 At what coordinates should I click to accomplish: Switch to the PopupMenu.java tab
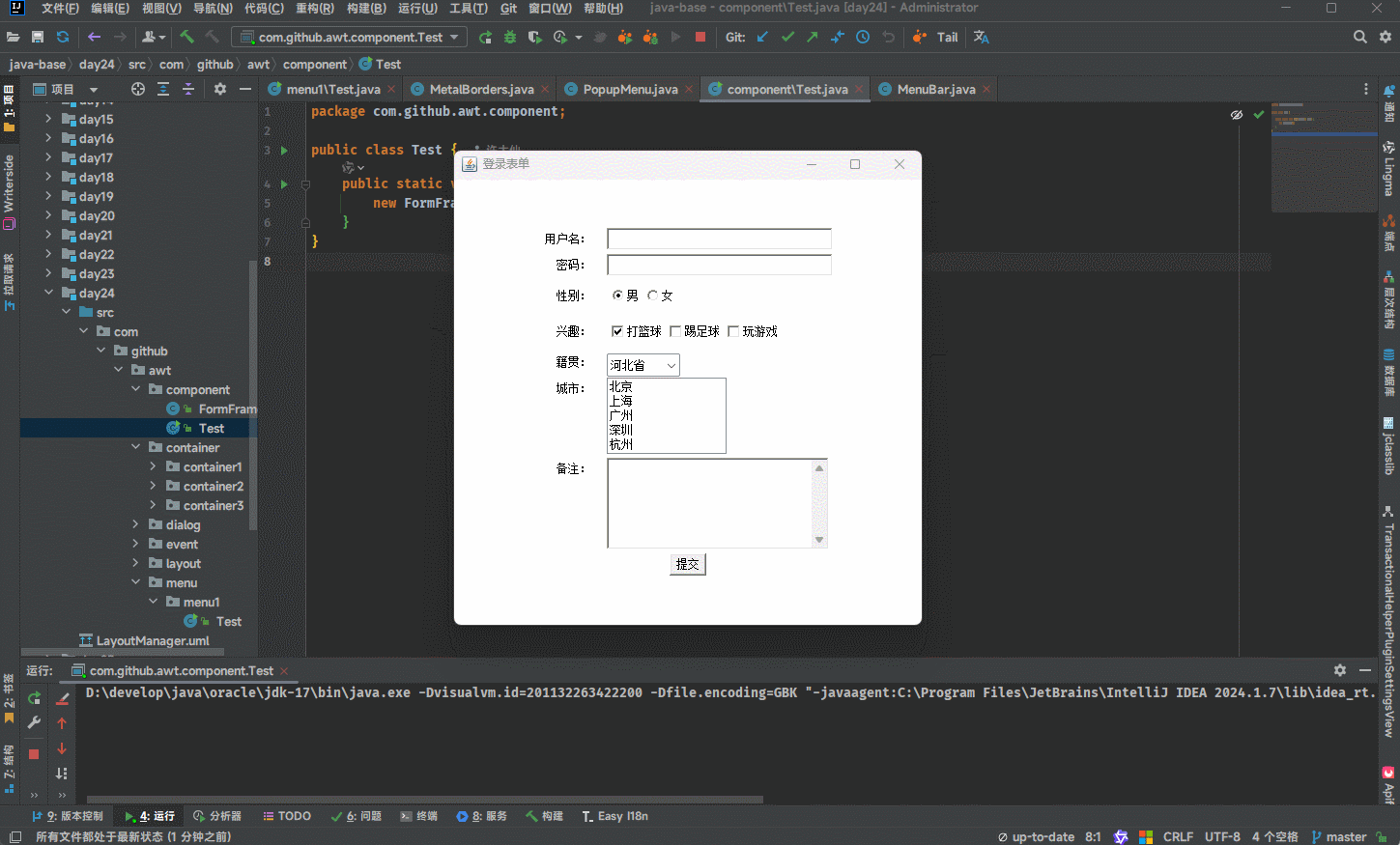(629, 89)
